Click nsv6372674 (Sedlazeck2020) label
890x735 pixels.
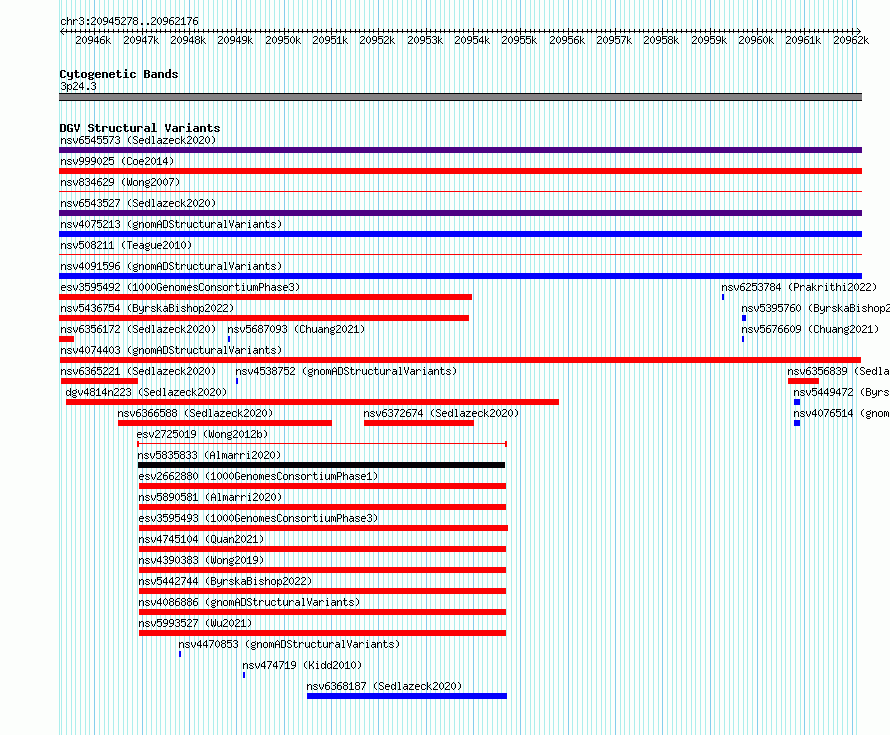click(x=441, y=413)
